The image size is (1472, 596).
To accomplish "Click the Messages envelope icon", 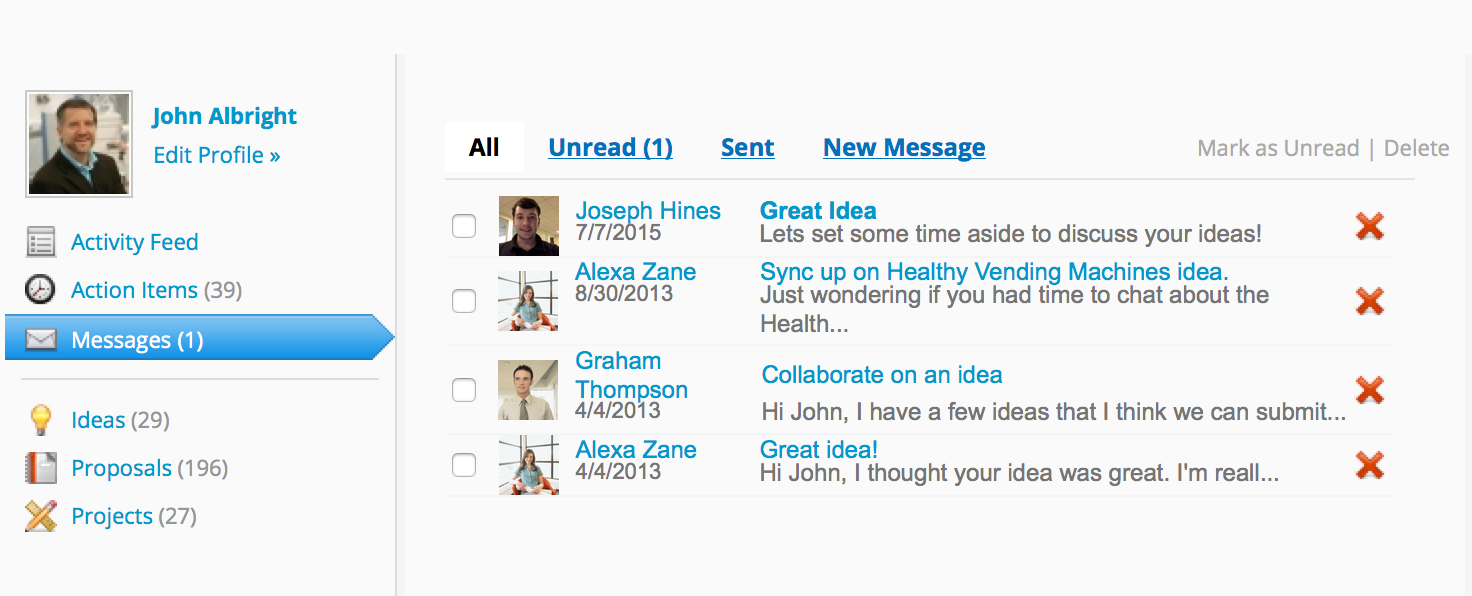I will (40, 340).
